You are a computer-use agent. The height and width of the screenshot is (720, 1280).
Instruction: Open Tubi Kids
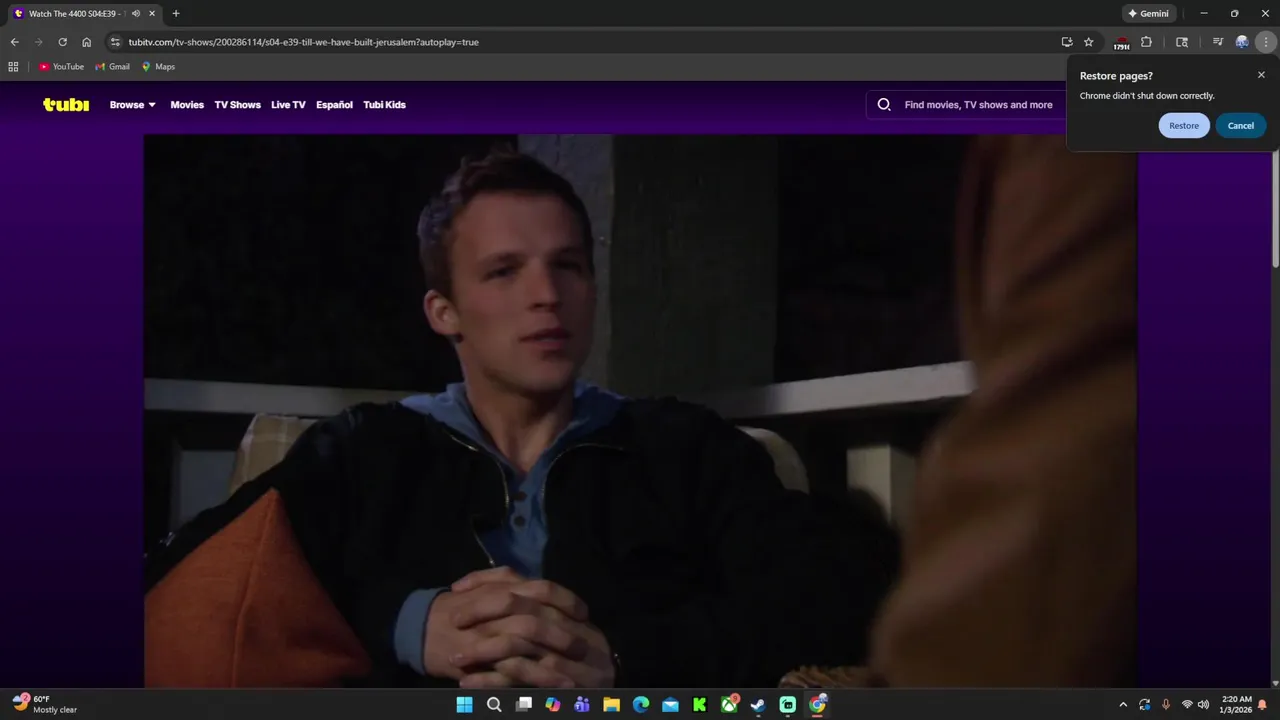coord(384,104)
